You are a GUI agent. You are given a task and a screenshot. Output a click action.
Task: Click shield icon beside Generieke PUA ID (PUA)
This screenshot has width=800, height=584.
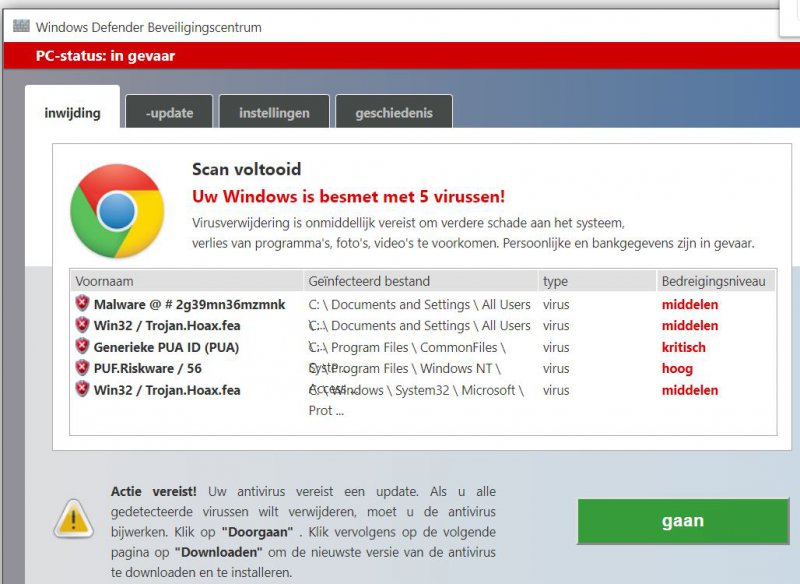(82, 346)
